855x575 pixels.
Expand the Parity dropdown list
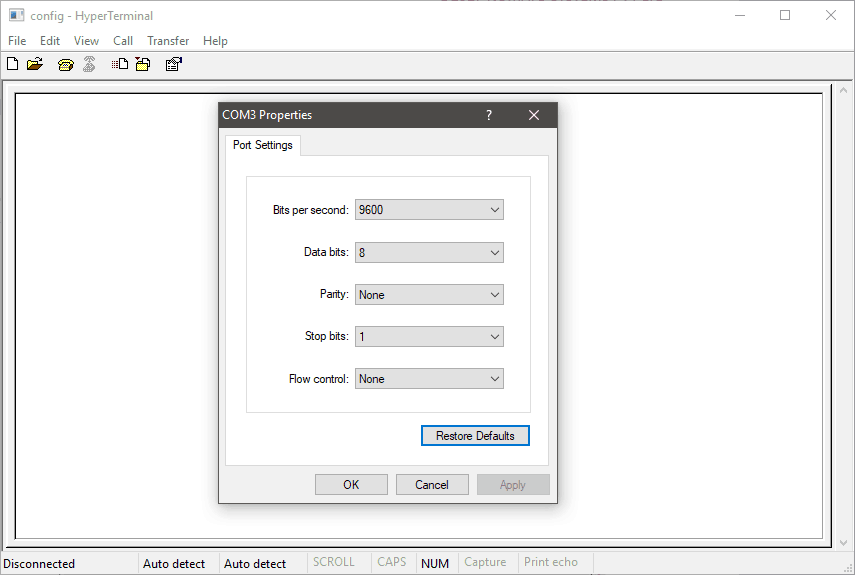pyautogui.click(x=494, y=295)
